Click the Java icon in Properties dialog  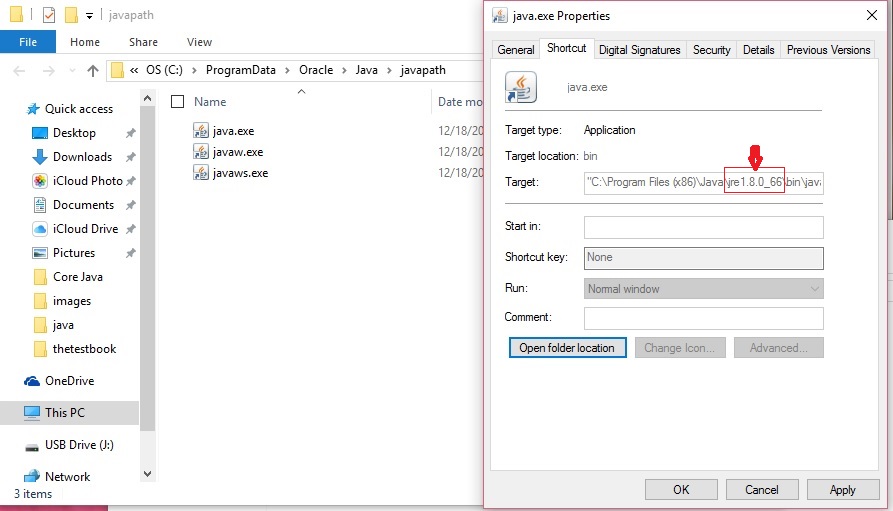[x=521, y=87]
